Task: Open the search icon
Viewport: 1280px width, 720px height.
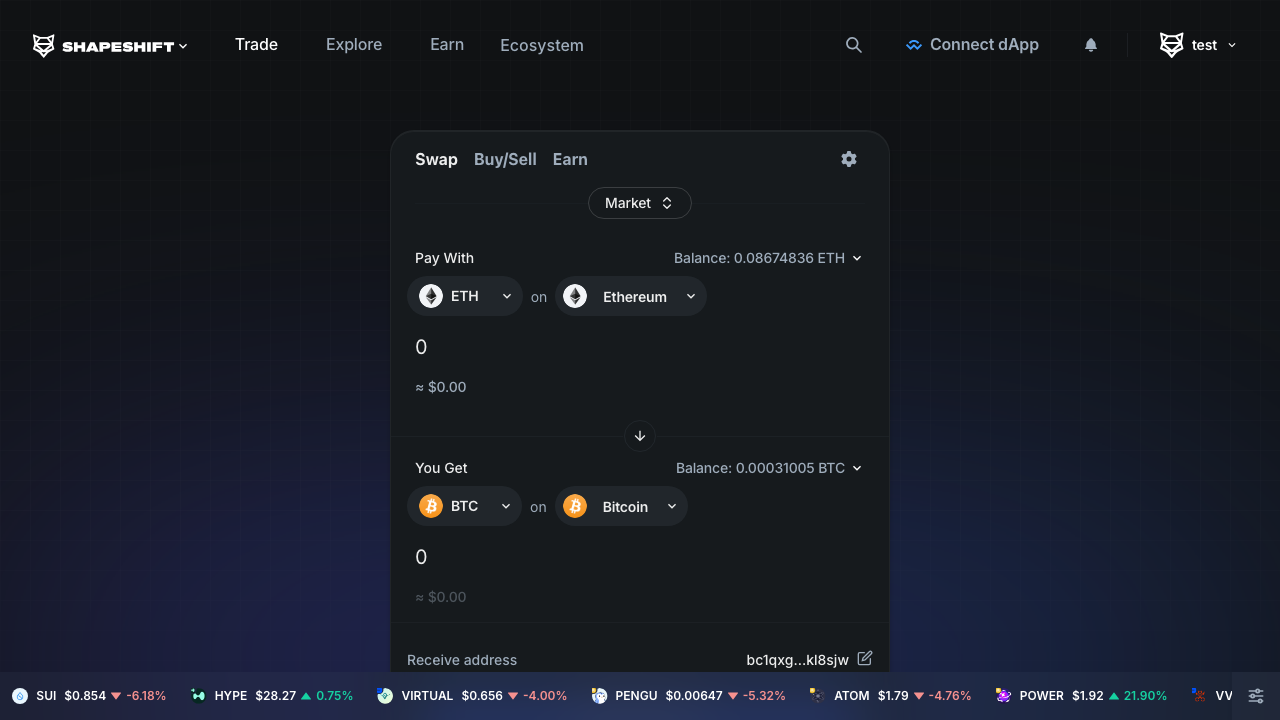Action: point(853,44)
